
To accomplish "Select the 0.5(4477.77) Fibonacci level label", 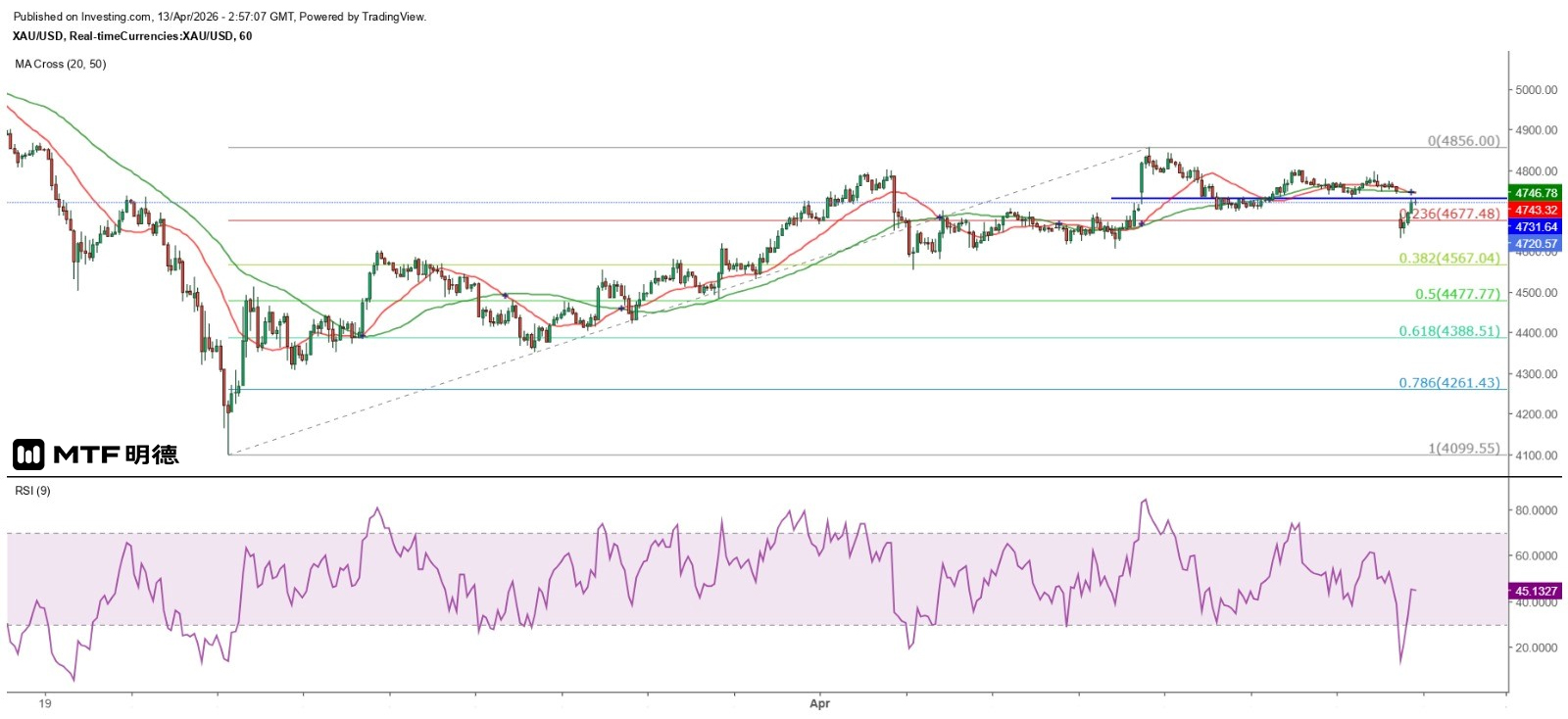I will 1457,294.
